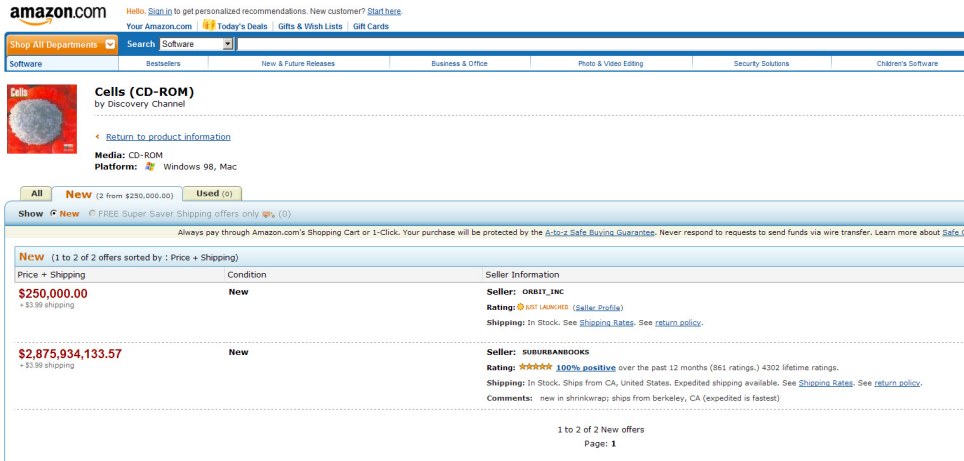
Task: Open ORBIT_INC Seller Profile link
Action: pos(598,307)
